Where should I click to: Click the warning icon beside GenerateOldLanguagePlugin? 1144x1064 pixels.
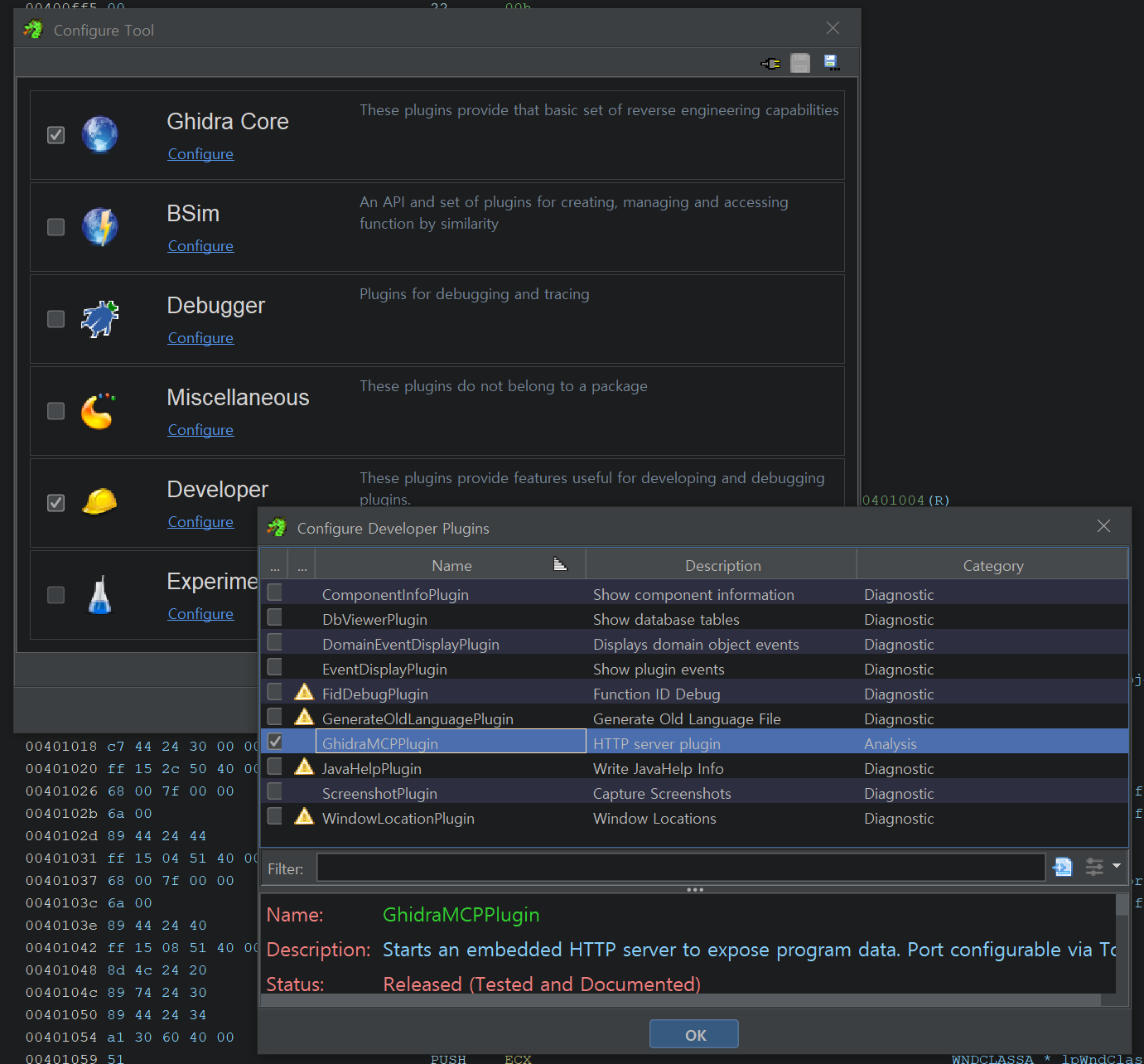click(x=304, y=717)
